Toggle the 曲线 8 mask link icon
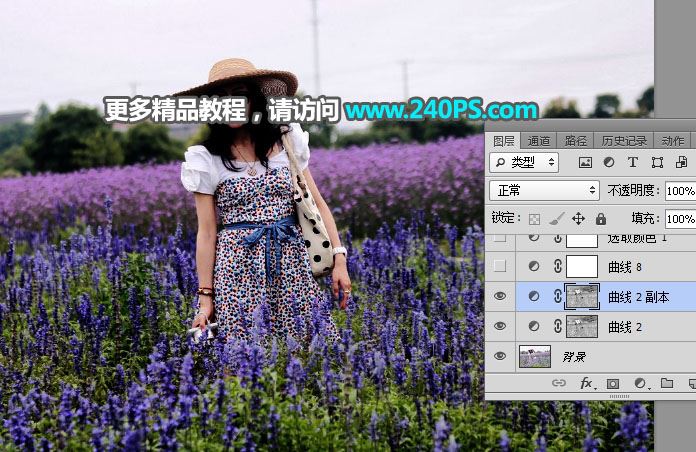Screen dimensions: 696x452 (x=558, y=266)
